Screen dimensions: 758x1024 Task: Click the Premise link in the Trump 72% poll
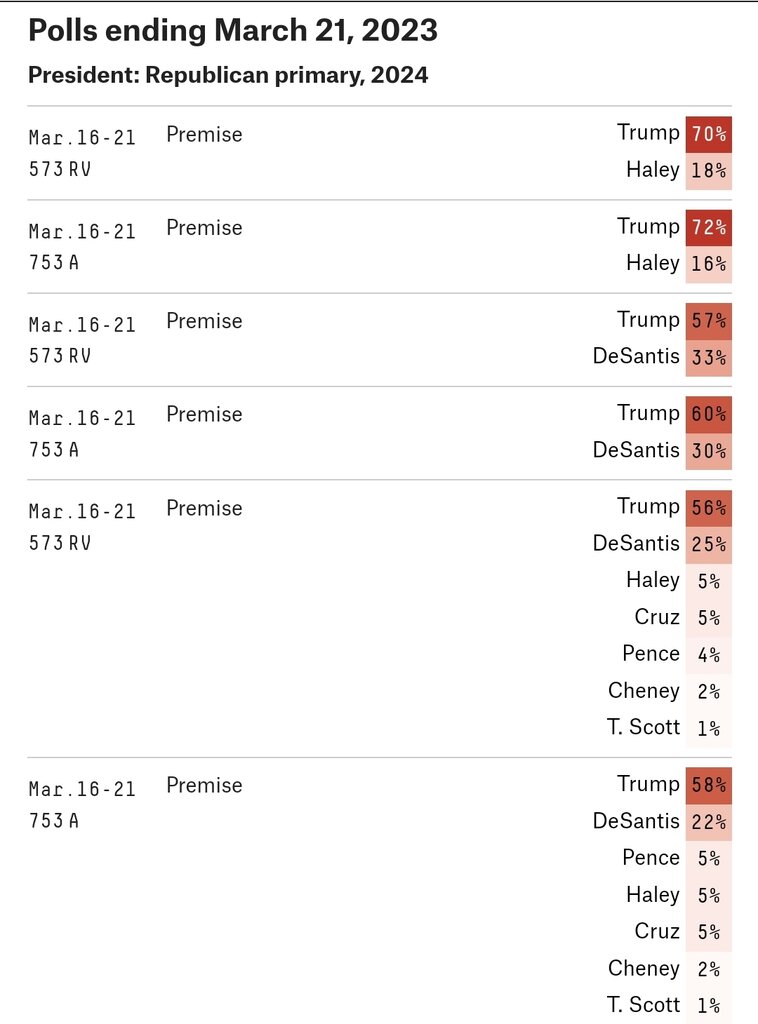(x=204, y=228)
